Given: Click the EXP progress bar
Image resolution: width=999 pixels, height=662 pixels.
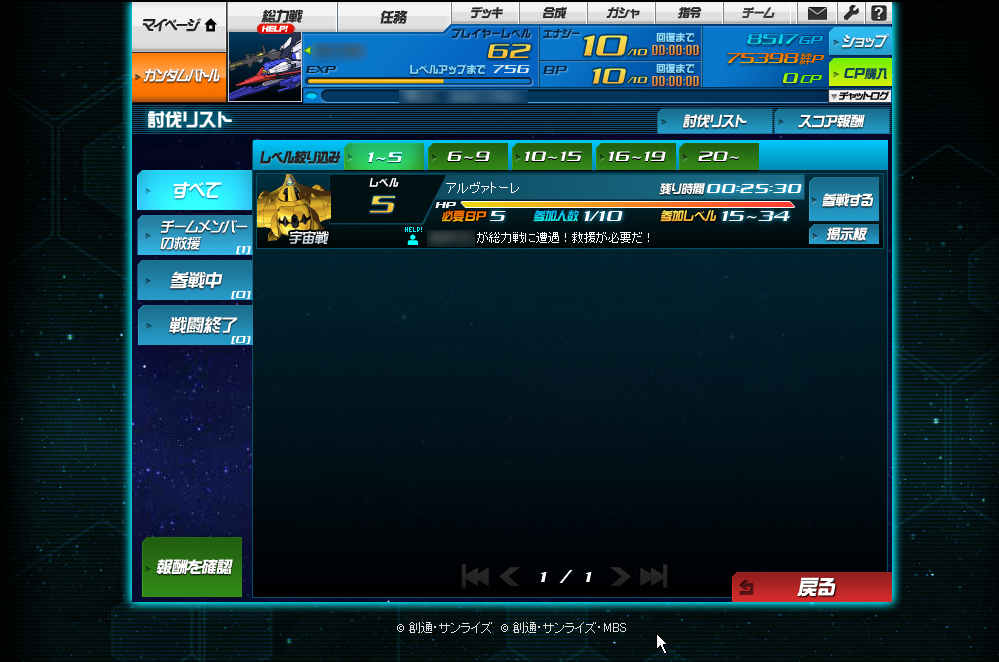Looking at the screenshot, I should 419,82.
